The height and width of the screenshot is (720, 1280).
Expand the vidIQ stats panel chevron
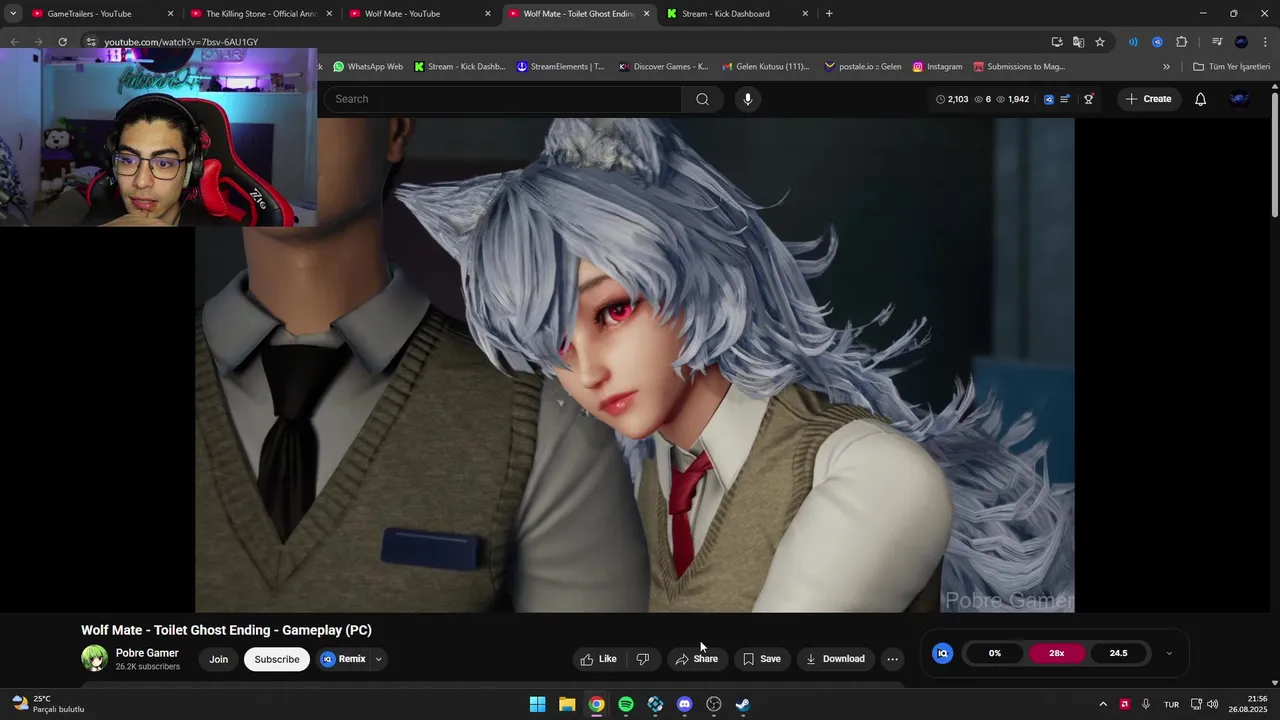coord(1169,653)
